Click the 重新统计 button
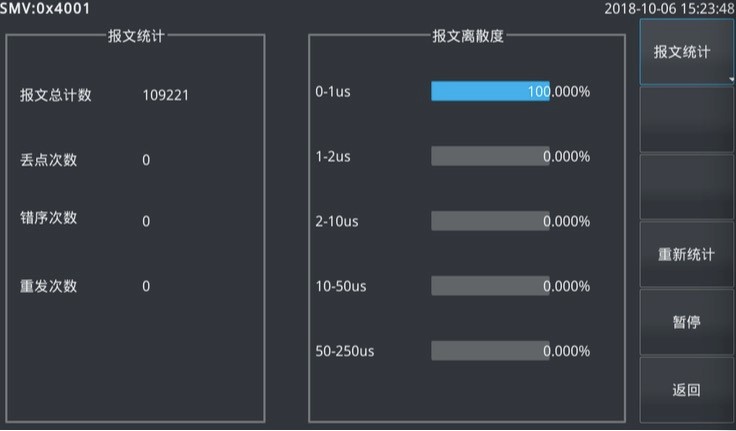736x431 pixels. (x=686, y=254)
